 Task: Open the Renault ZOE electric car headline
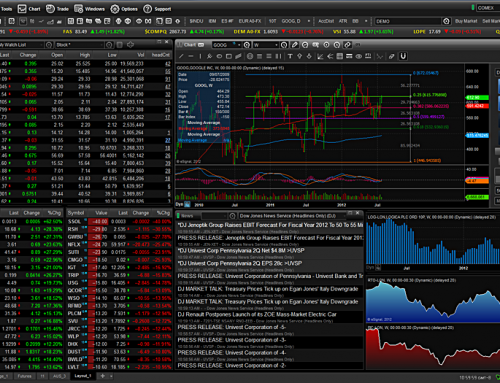point(257,314)
